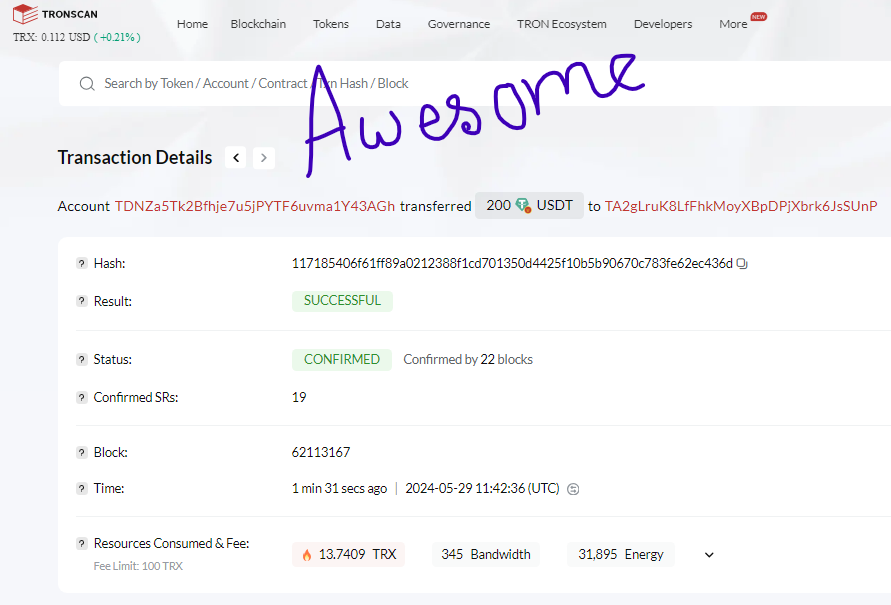891x605 pixels.
Task: Click the 345 Bandwidth value
Action: click(x=486, y=554)
